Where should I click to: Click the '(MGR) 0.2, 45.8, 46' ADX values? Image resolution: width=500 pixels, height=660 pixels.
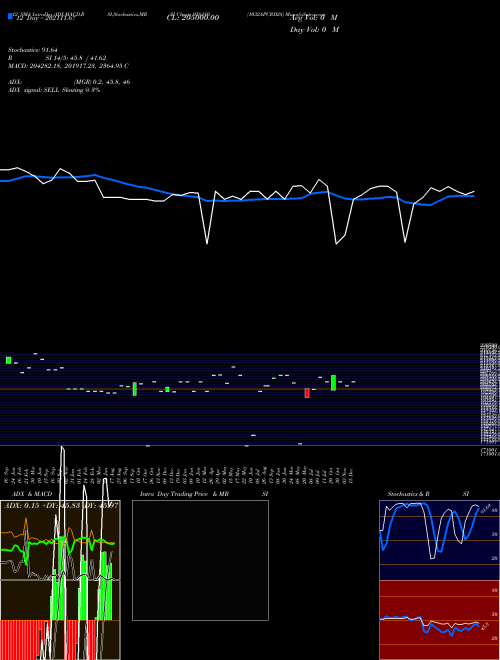102,82
